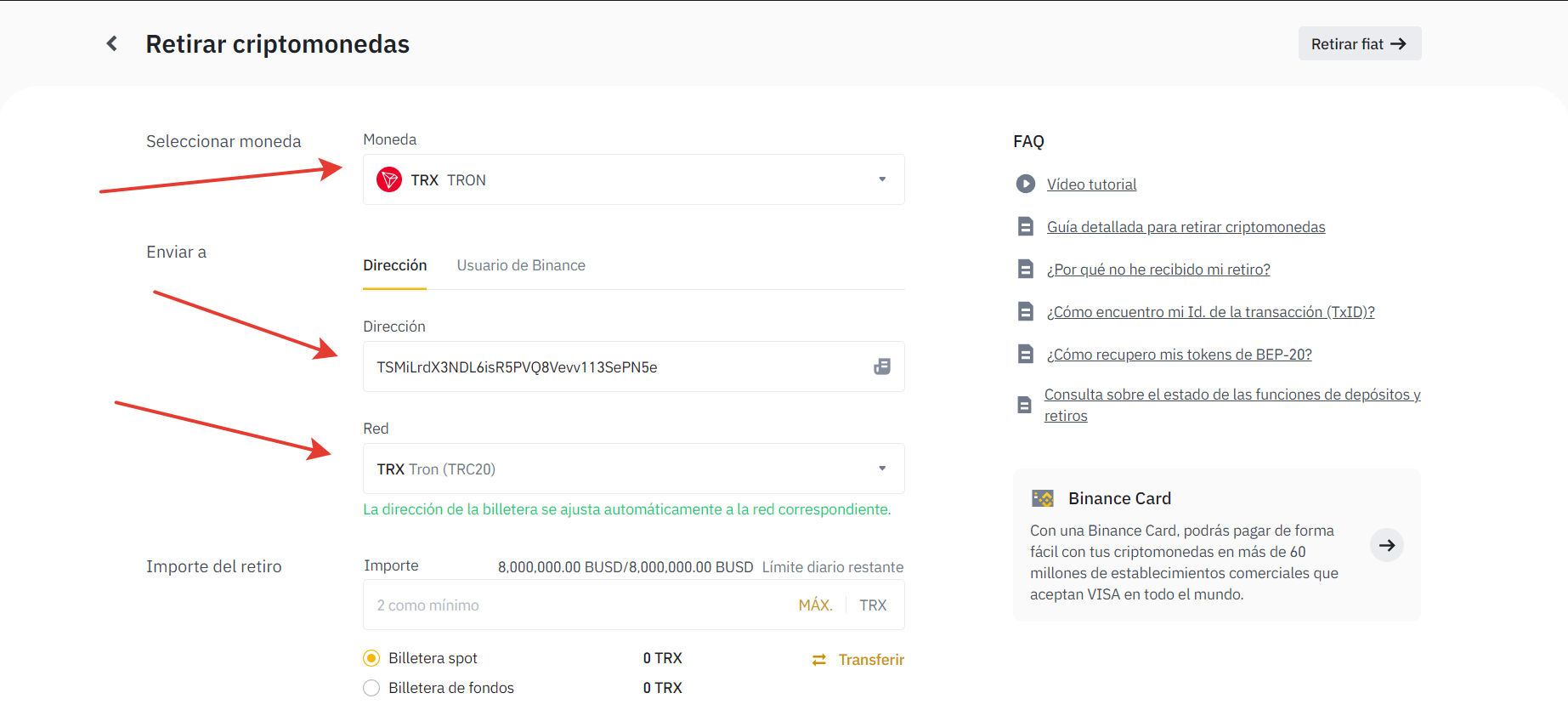Click the Enviar a label
This screenshot has width=1568, height=727.
(x=176, y=252)
